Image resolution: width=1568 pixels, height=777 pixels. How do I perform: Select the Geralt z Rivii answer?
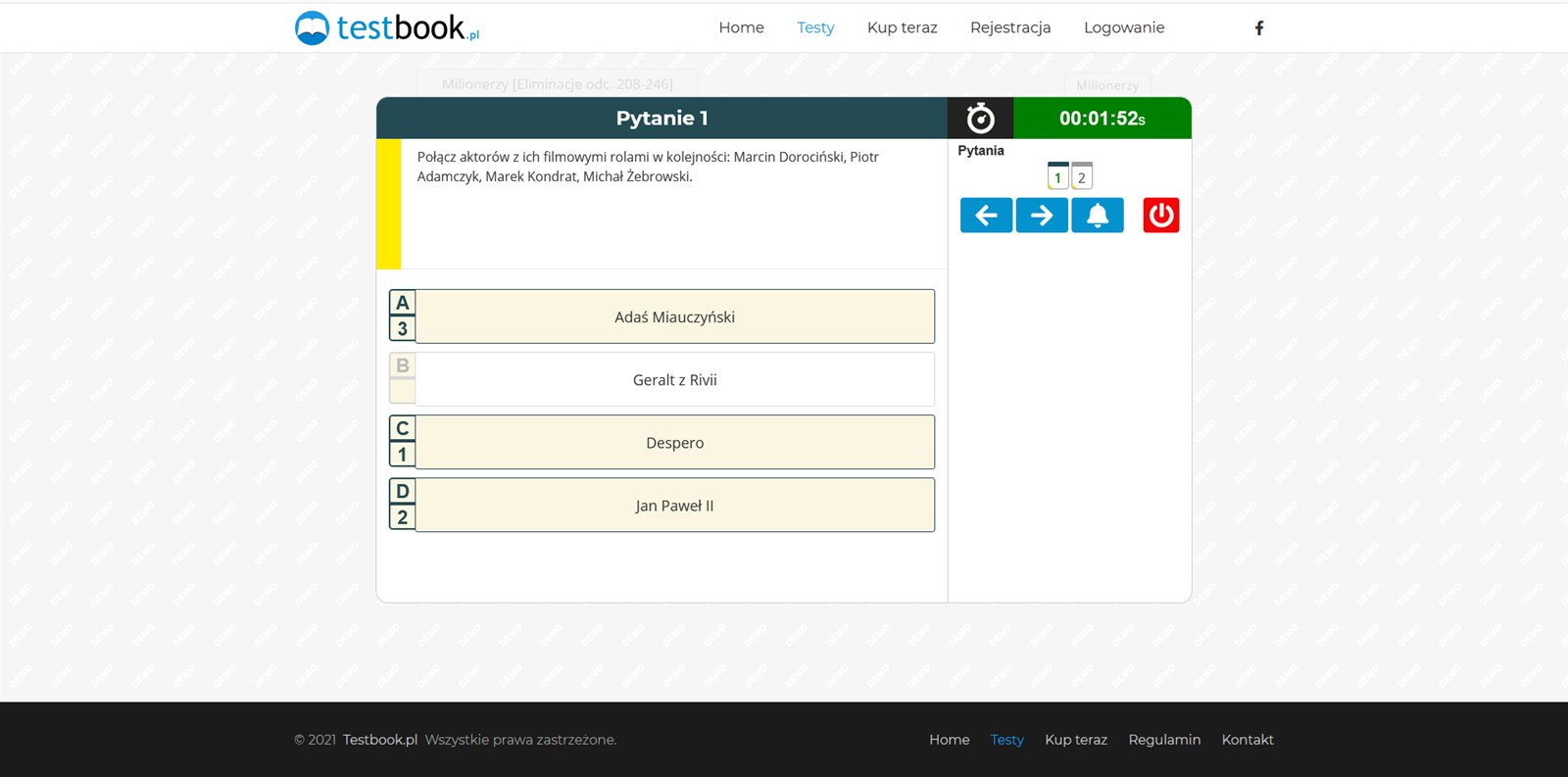pos(674,380)
